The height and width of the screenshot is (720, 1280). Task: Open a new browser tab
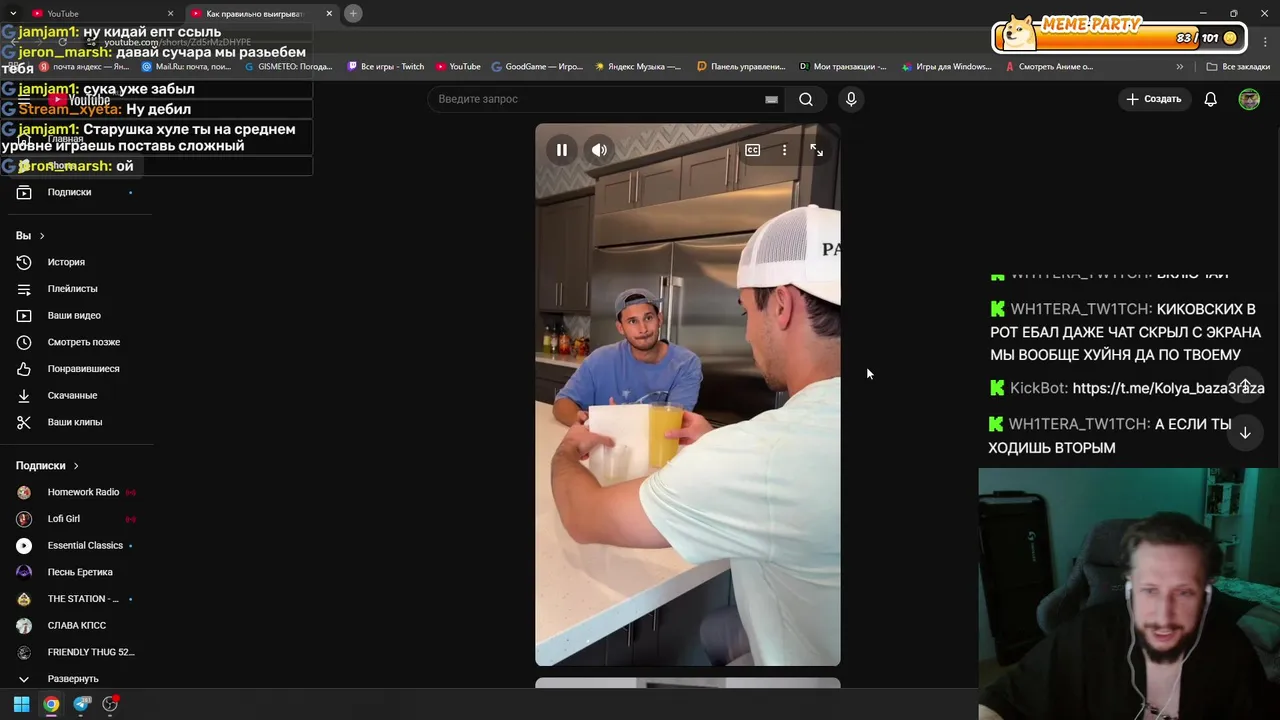(x=353, y=13)
